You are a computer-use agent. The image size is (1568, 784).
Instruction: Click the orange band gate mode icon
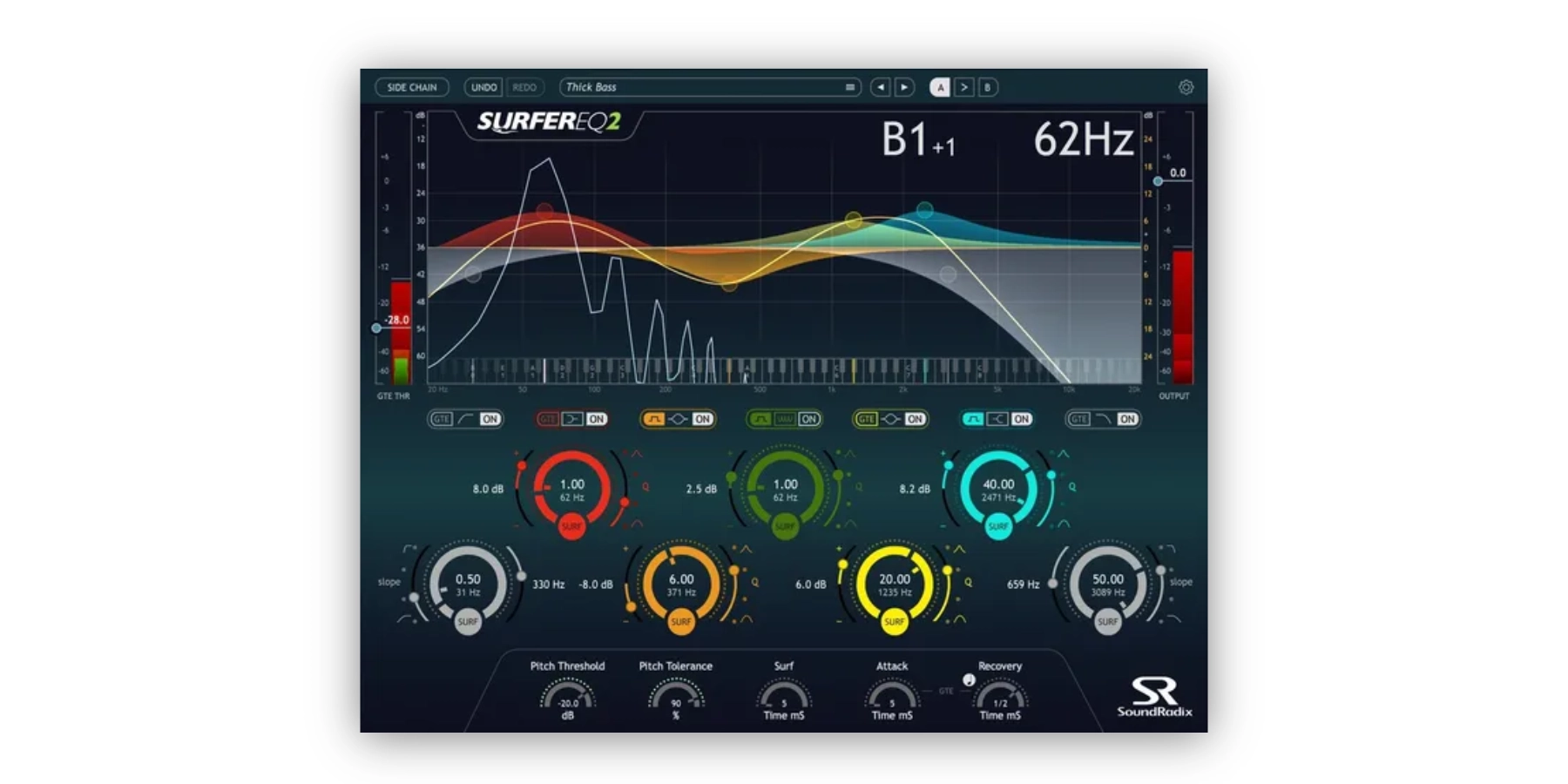click(x=653, y=419)
